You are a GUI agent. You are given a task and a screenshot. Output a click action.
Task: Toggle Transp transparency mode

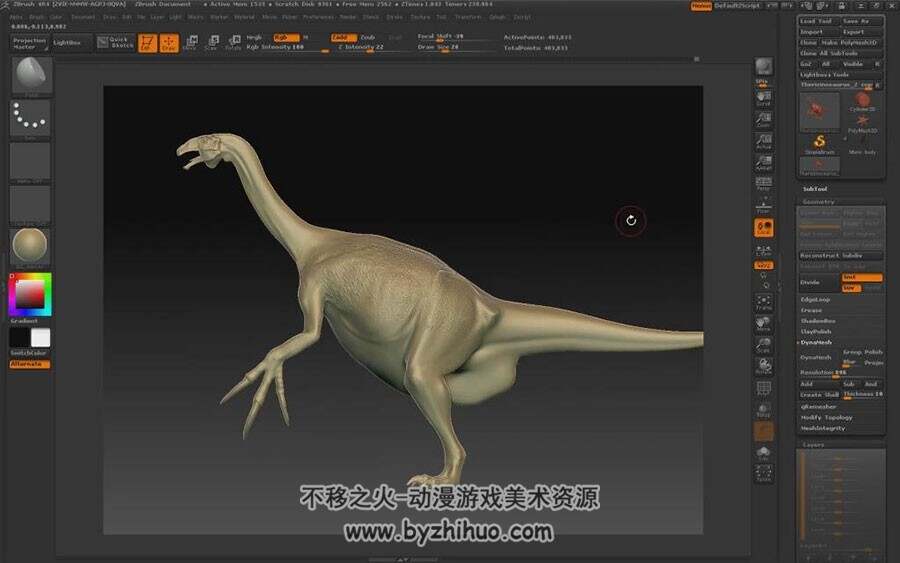763,410
